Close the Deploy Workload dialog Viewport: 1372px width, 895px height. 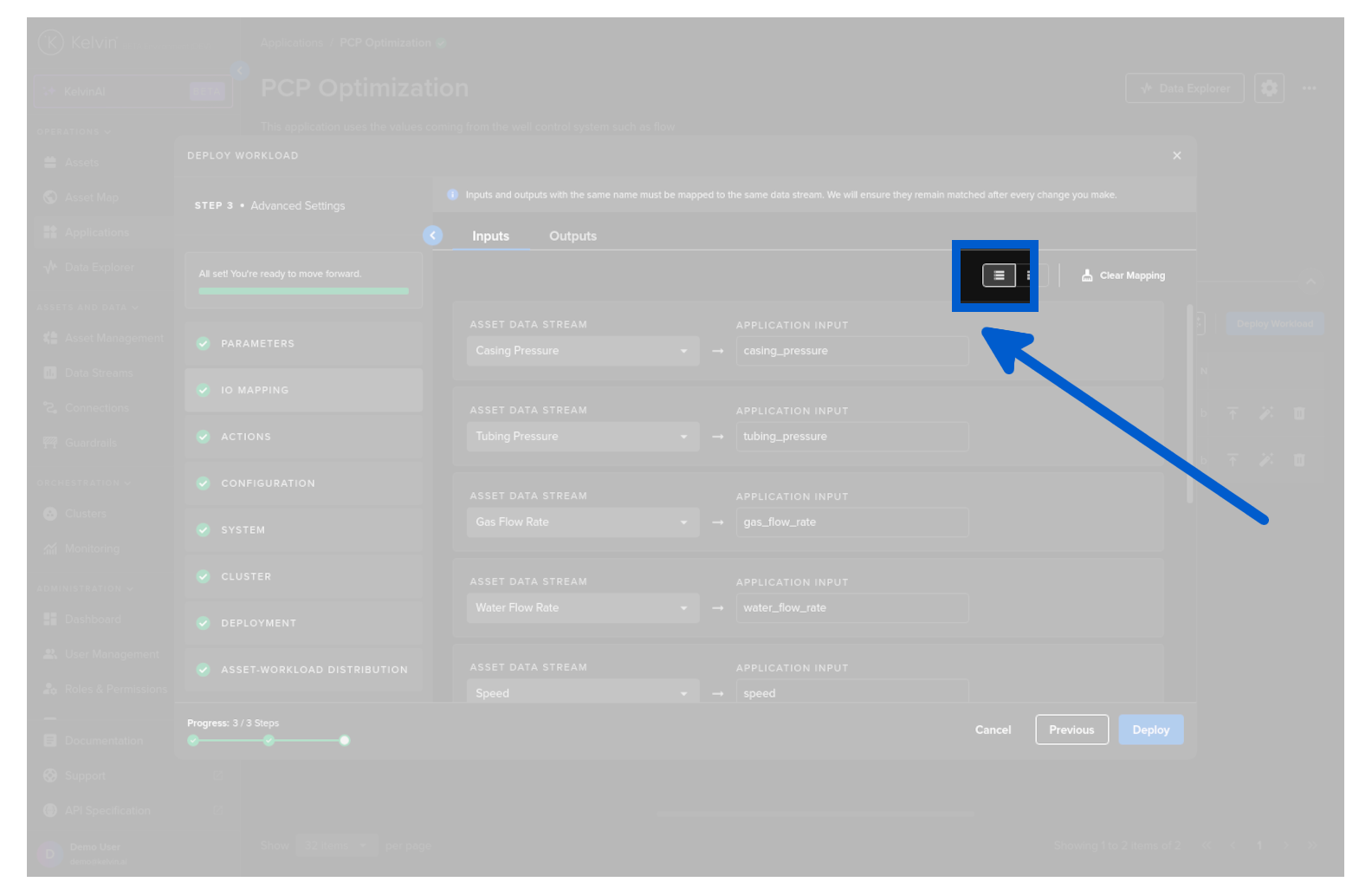click(x=1176, y=156)
